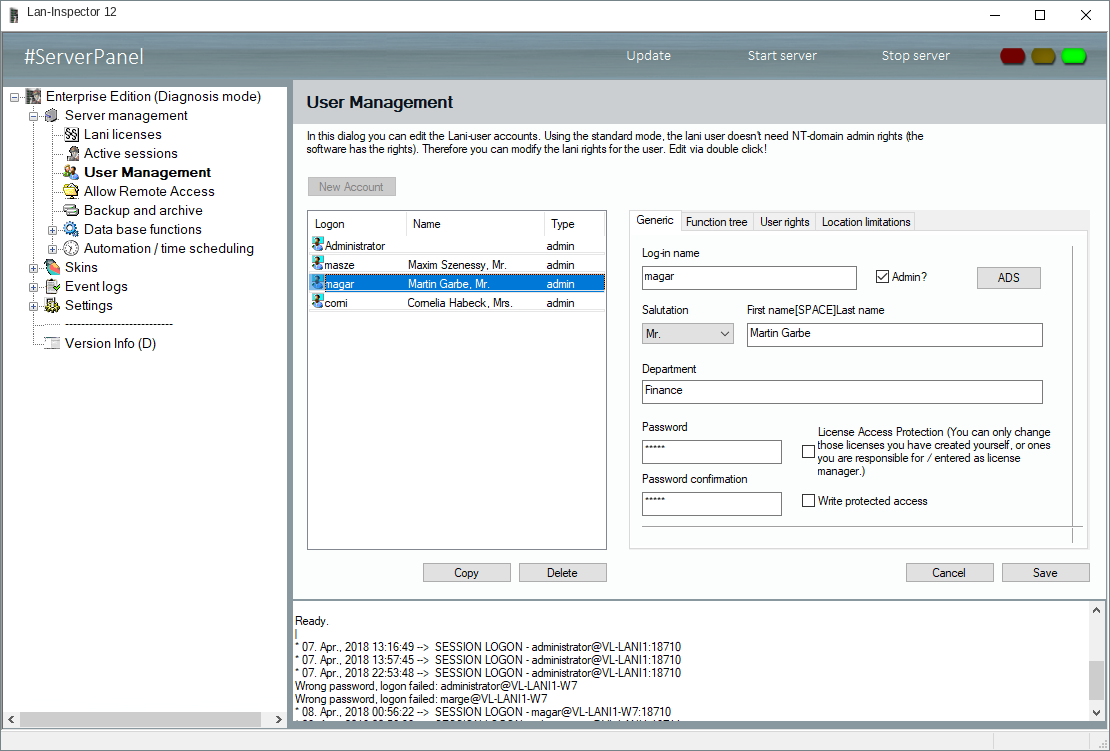Sort the user list by Logon column
Image resolution: width=1110 pixels, height=751 pixels.
(x=357, y=224)
